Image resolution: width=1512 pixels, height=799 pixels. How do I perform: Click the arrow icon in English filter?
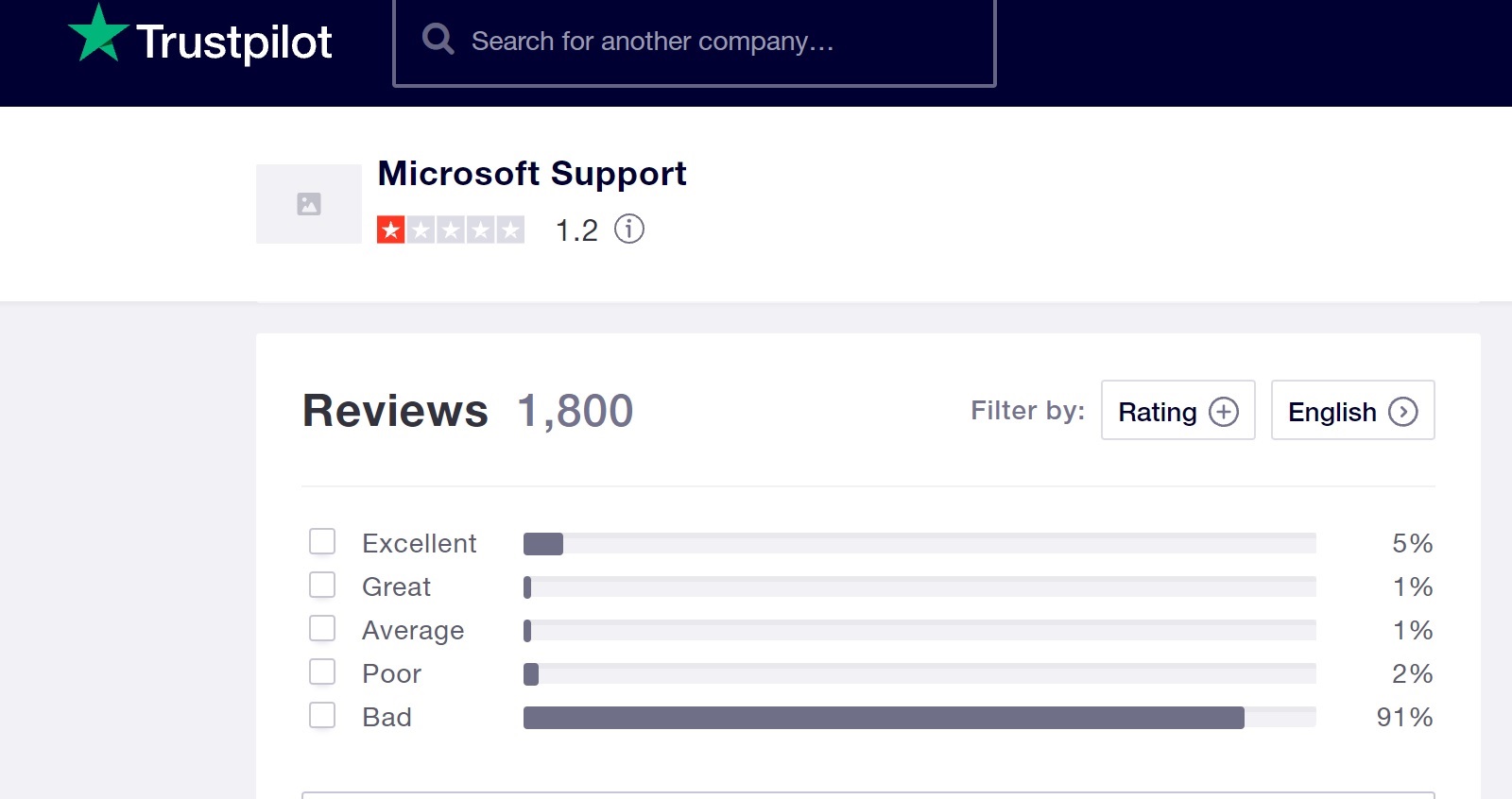pyautogui.click(x=1403, y=412)
